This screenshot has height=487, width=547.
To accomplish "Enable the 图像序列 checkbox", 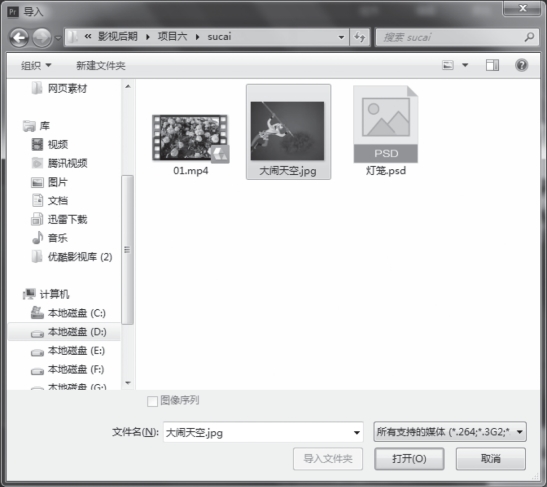I will pos(152,401).
